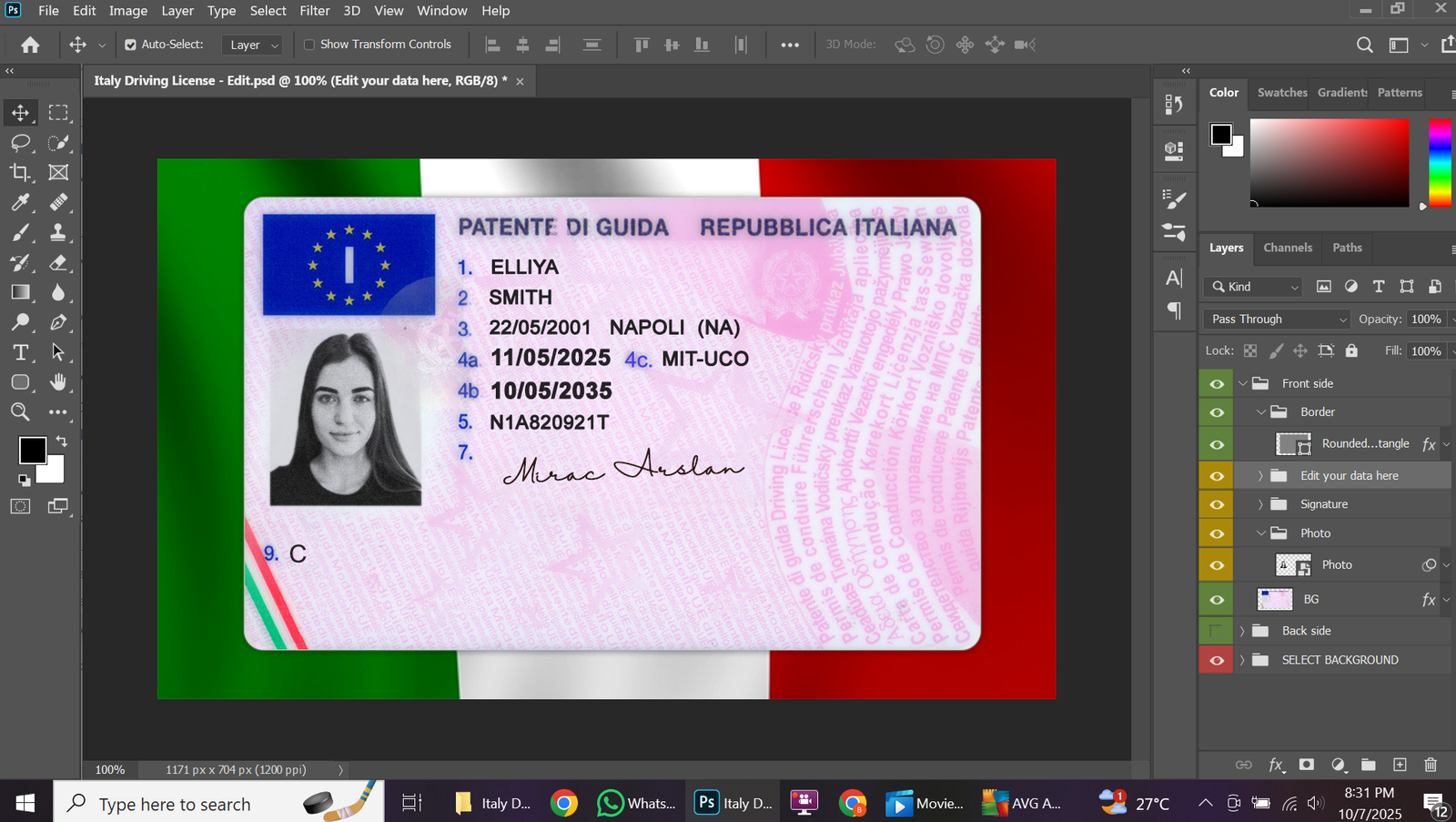Select the Hand tool
Viewport: 1456px width, 822px height.
[x=58, y=382]
